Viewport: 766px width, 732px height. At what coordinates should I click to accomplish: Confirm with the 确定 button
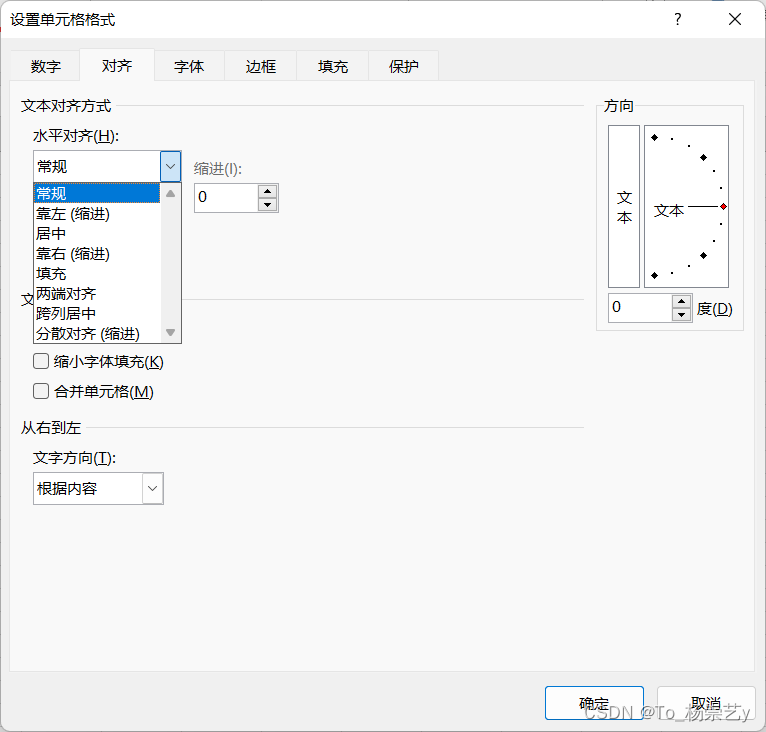594,703
